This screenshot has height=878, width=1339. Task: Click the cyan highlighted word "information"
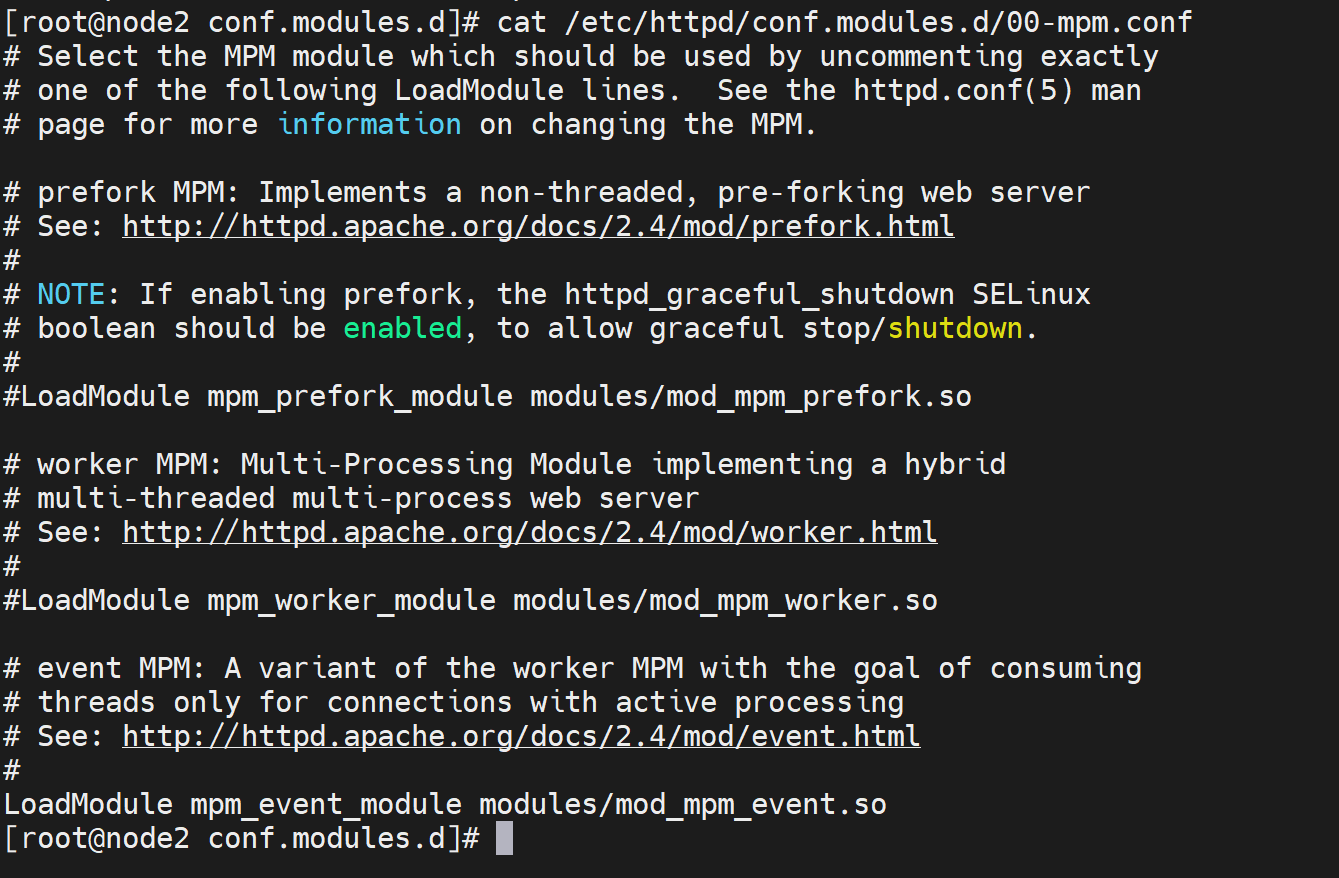tap(369, 124)
